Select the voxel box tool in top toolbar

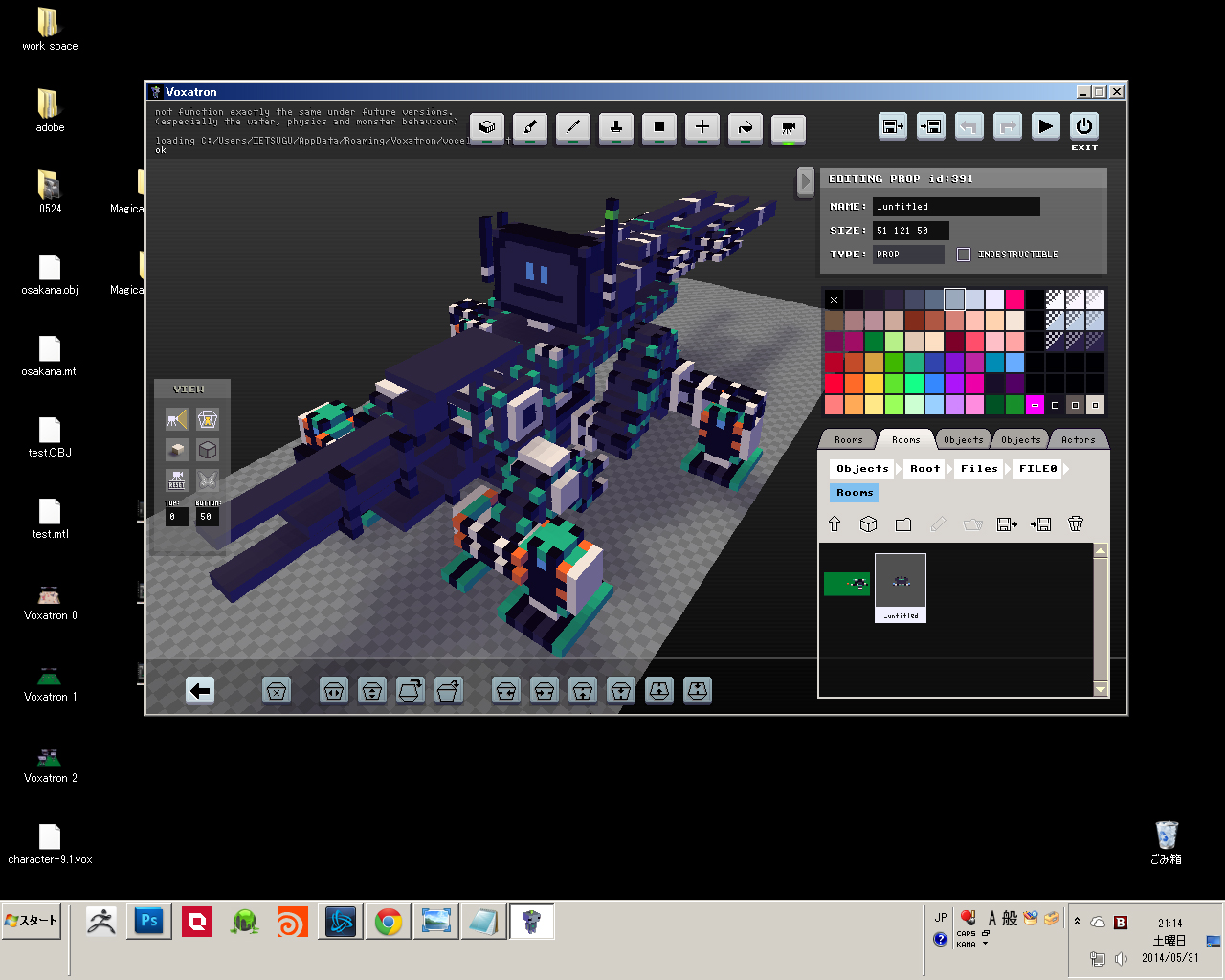coord(487,127)
